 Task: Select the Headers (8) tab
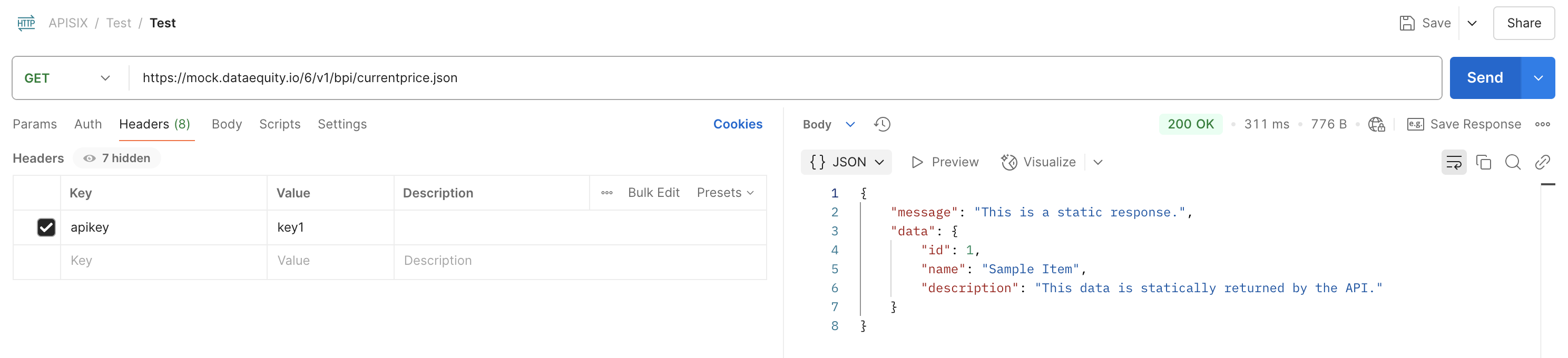154,124
